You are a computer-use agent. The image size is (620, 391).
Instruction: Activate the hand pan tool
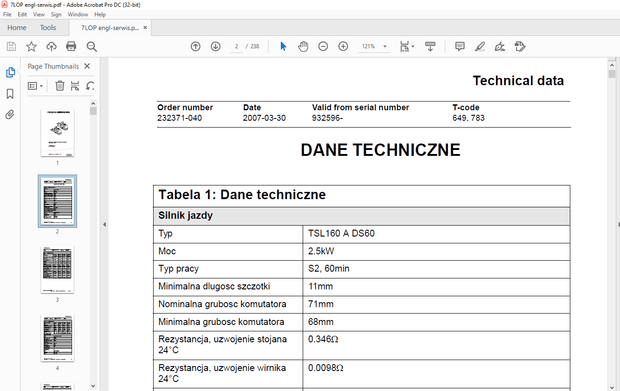tap(303, 47)
